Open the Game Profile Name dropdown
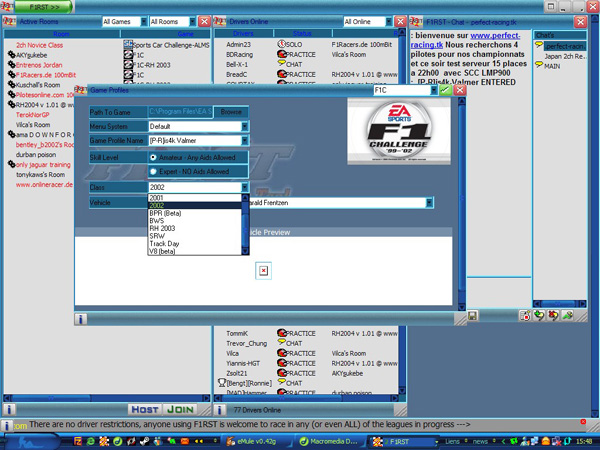 [245, 140]
